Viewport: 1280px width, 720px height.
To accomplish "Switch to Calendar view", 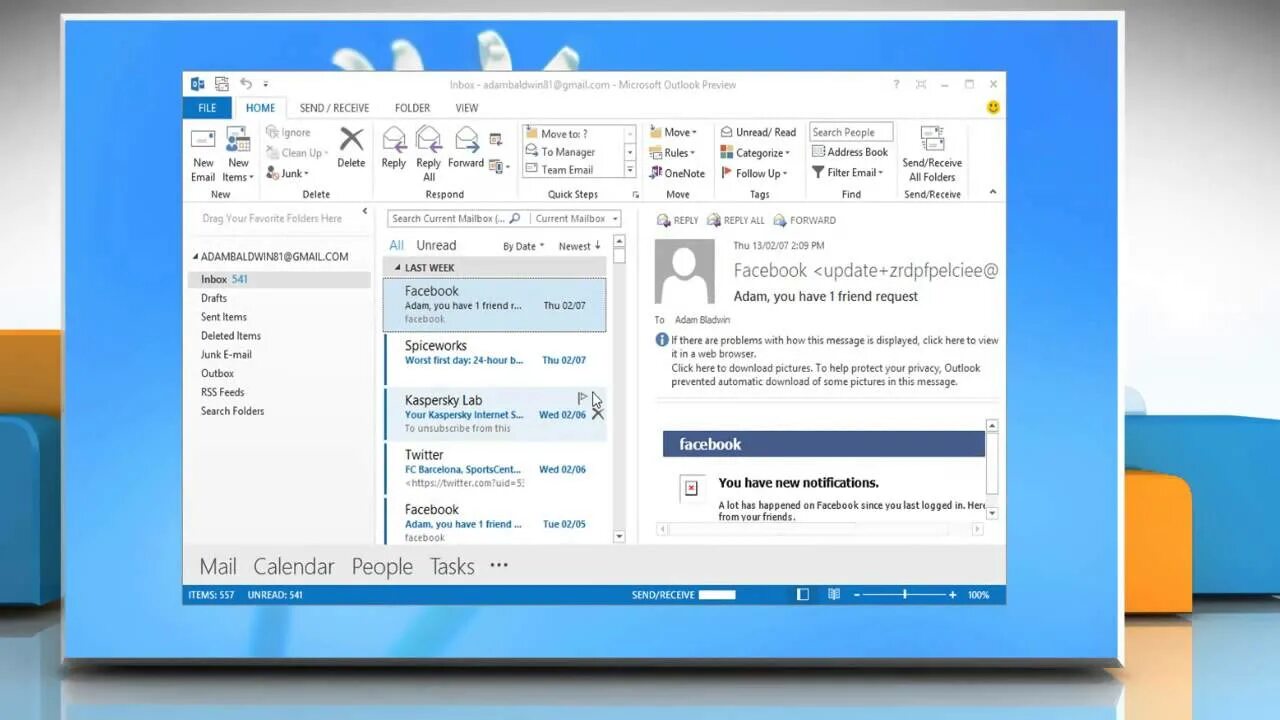I will click(x=294, y=567).
